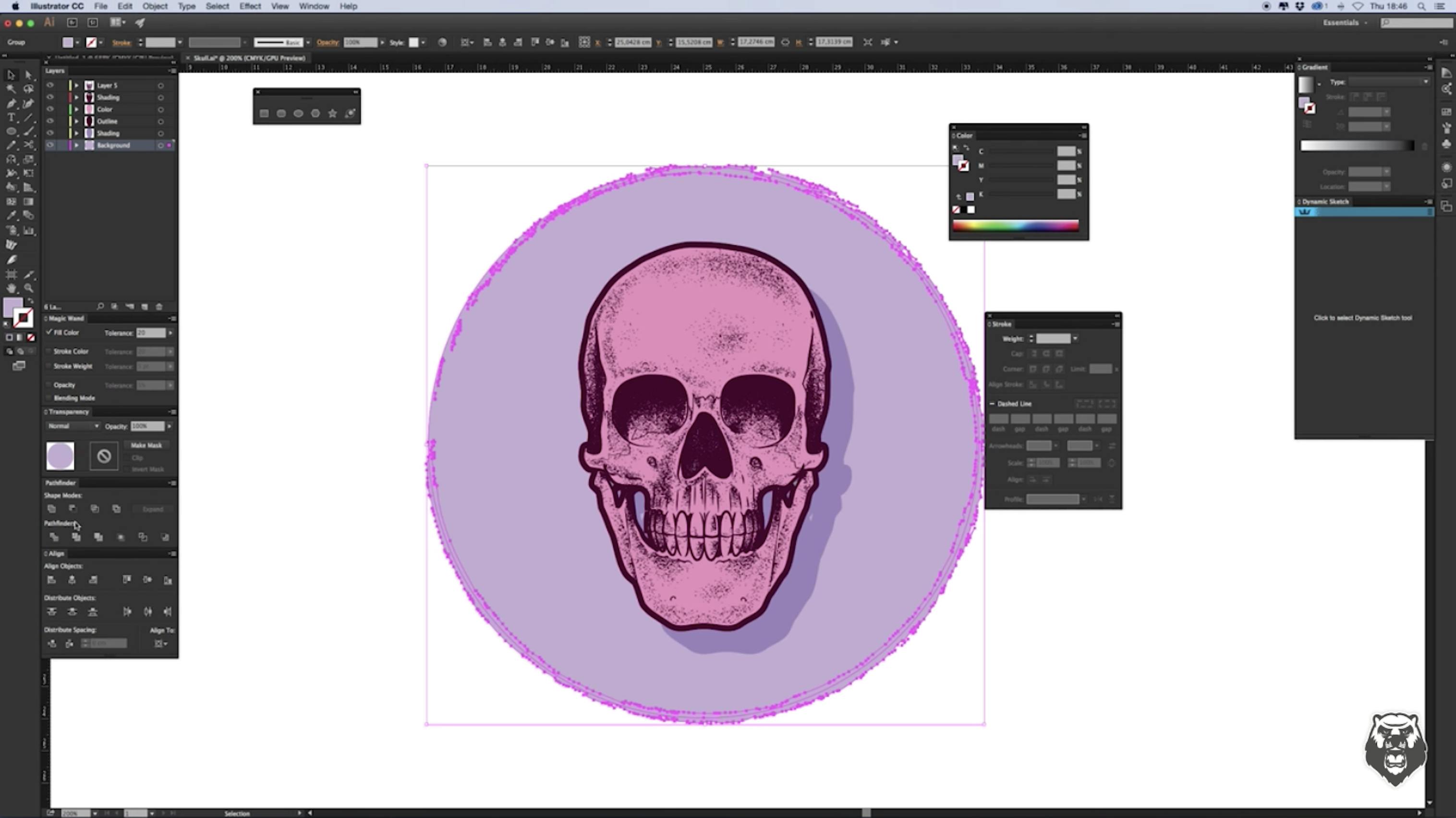The image size is (1456, 818).
Task: Enable Stroke Weight in Magic Wand
Action: [x=49, y=367]
